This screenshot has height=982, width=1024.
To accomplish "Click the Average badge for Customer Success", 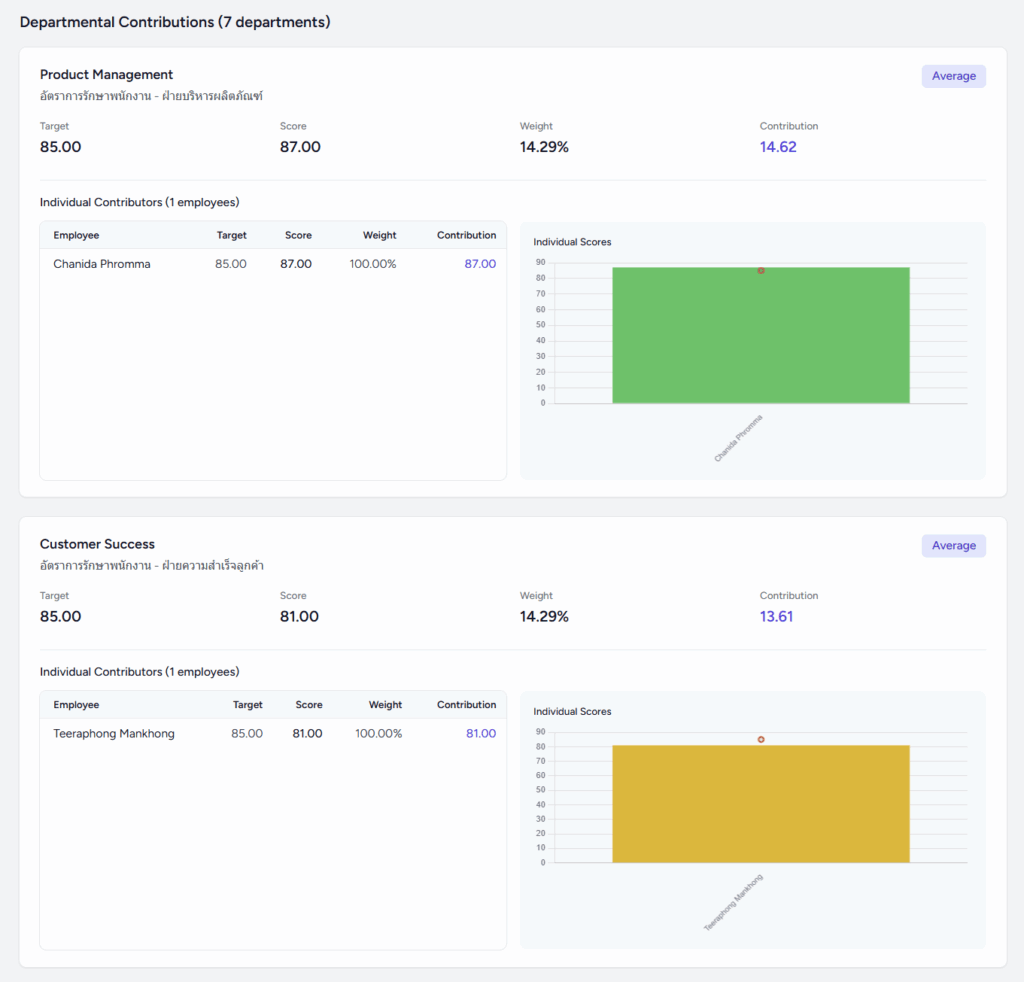I will [953, 546].
